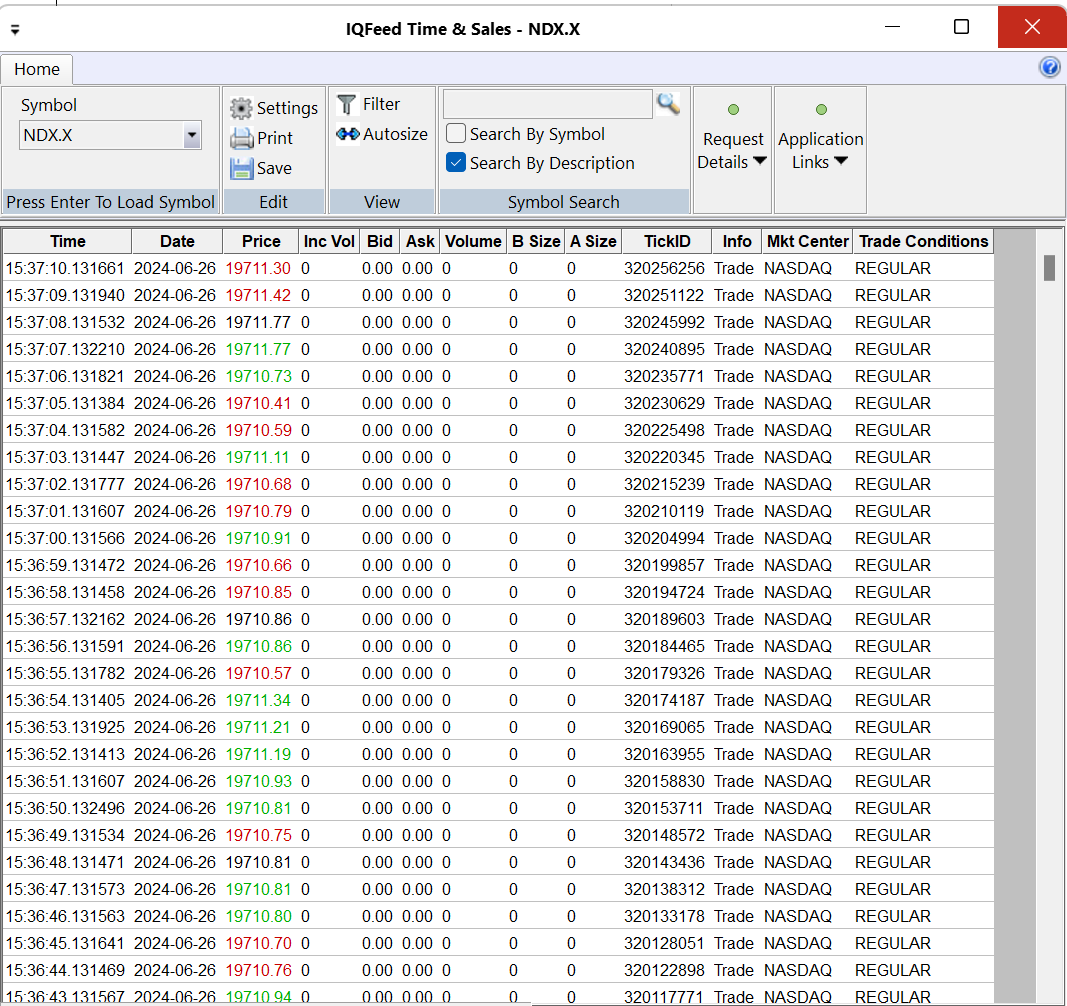
Task: Click the Price column header
Action: (261, 241)
